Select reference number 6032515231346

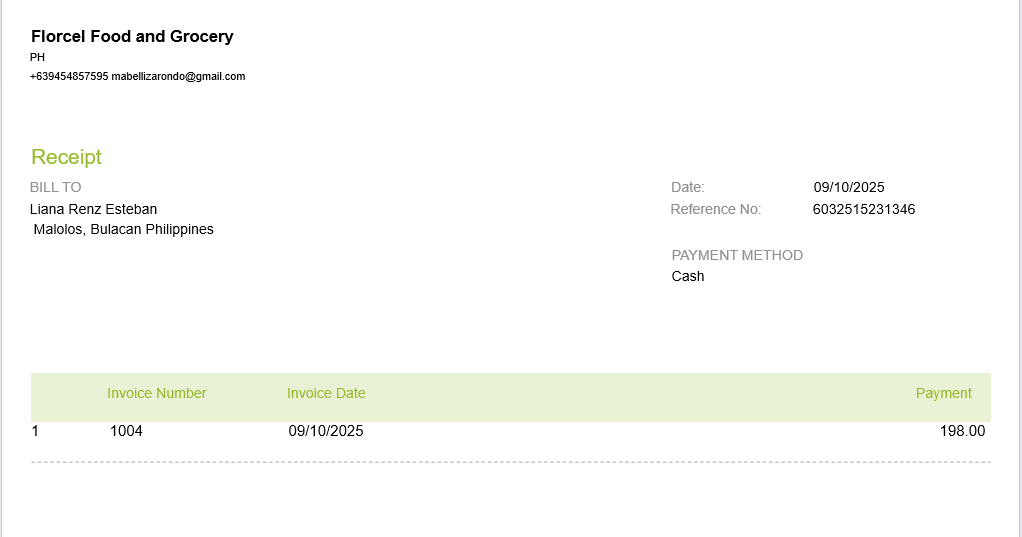pos(864,209)
